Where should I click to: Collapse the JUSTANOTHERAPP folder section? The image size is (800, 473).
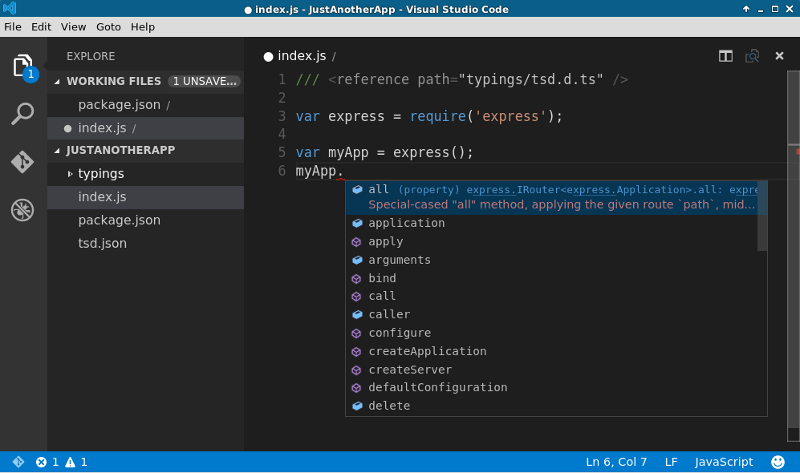pos(58,150)
